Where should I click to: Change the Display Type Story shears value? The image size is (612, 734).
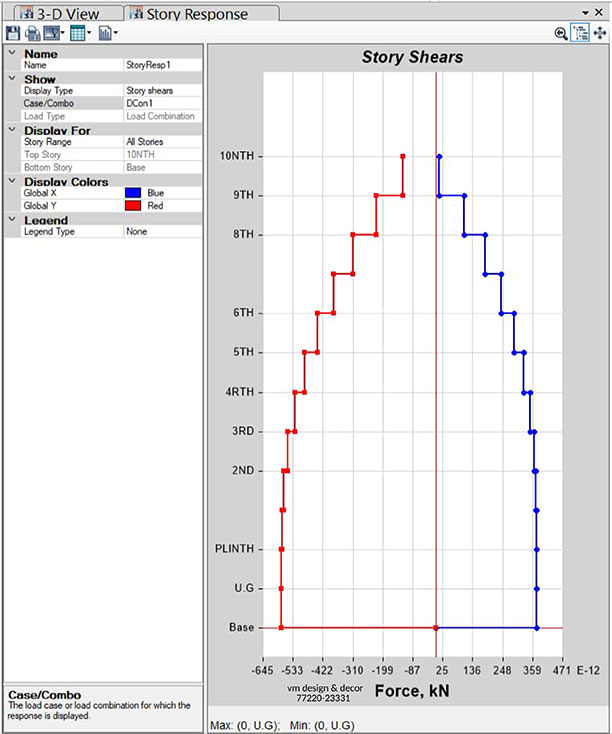pyautogui.click(x=162, y=90)
